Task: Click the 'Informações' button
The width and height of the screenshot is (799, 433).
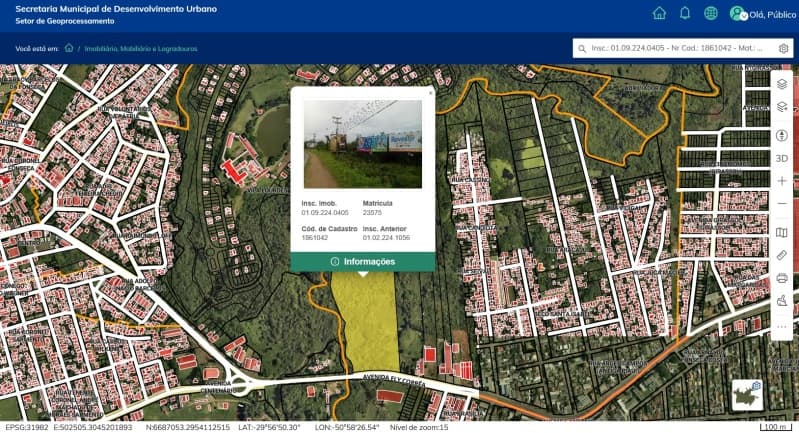Action: click(363, 261)
